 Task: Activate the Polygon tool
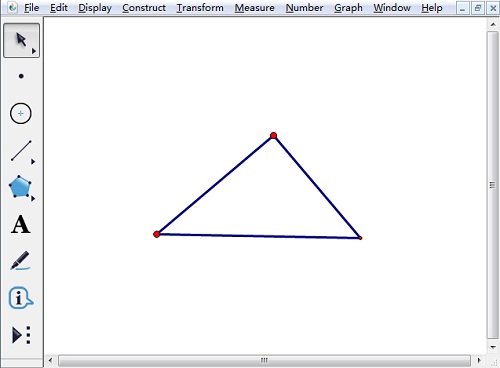(x=20, y=187)
